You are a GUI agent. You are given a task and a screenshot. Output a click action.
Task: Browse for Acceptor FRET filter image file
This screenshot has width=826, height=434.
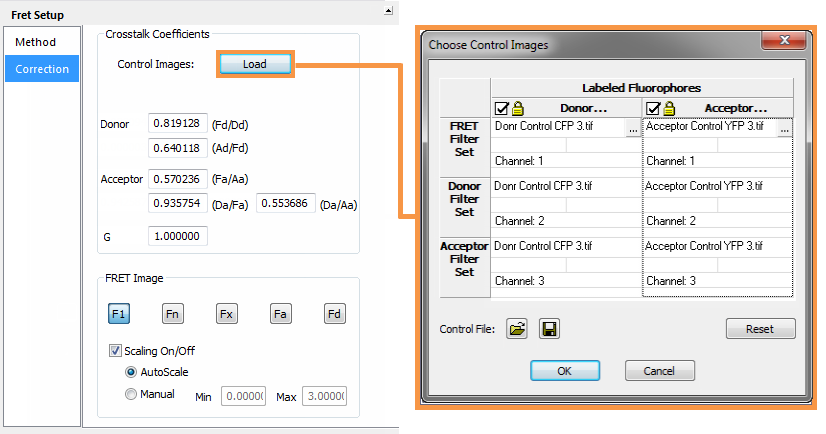(x=784, y=128)
